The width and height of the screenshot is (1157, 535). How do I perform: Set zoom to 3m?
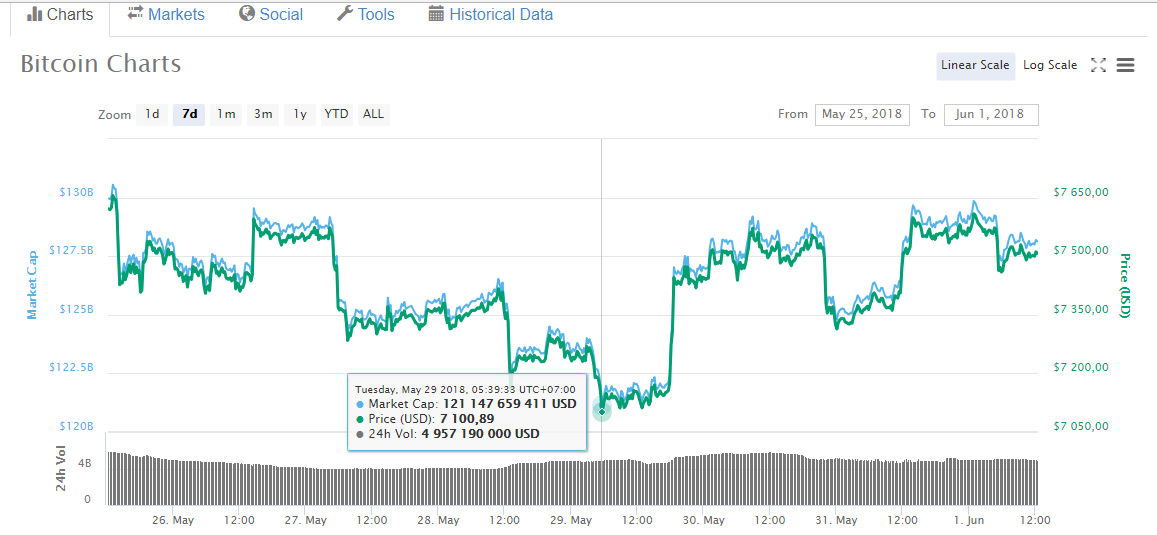(263, 114)
